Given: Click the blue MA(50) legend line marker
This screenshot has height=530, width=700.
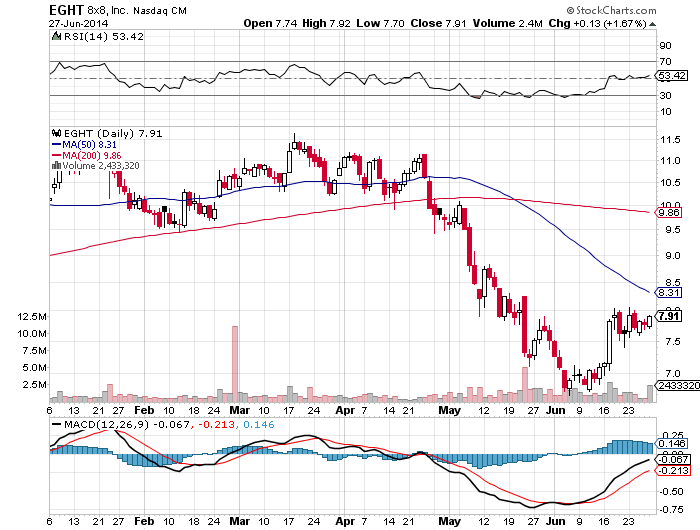Looking at the screenshot, I should [56, 145].
